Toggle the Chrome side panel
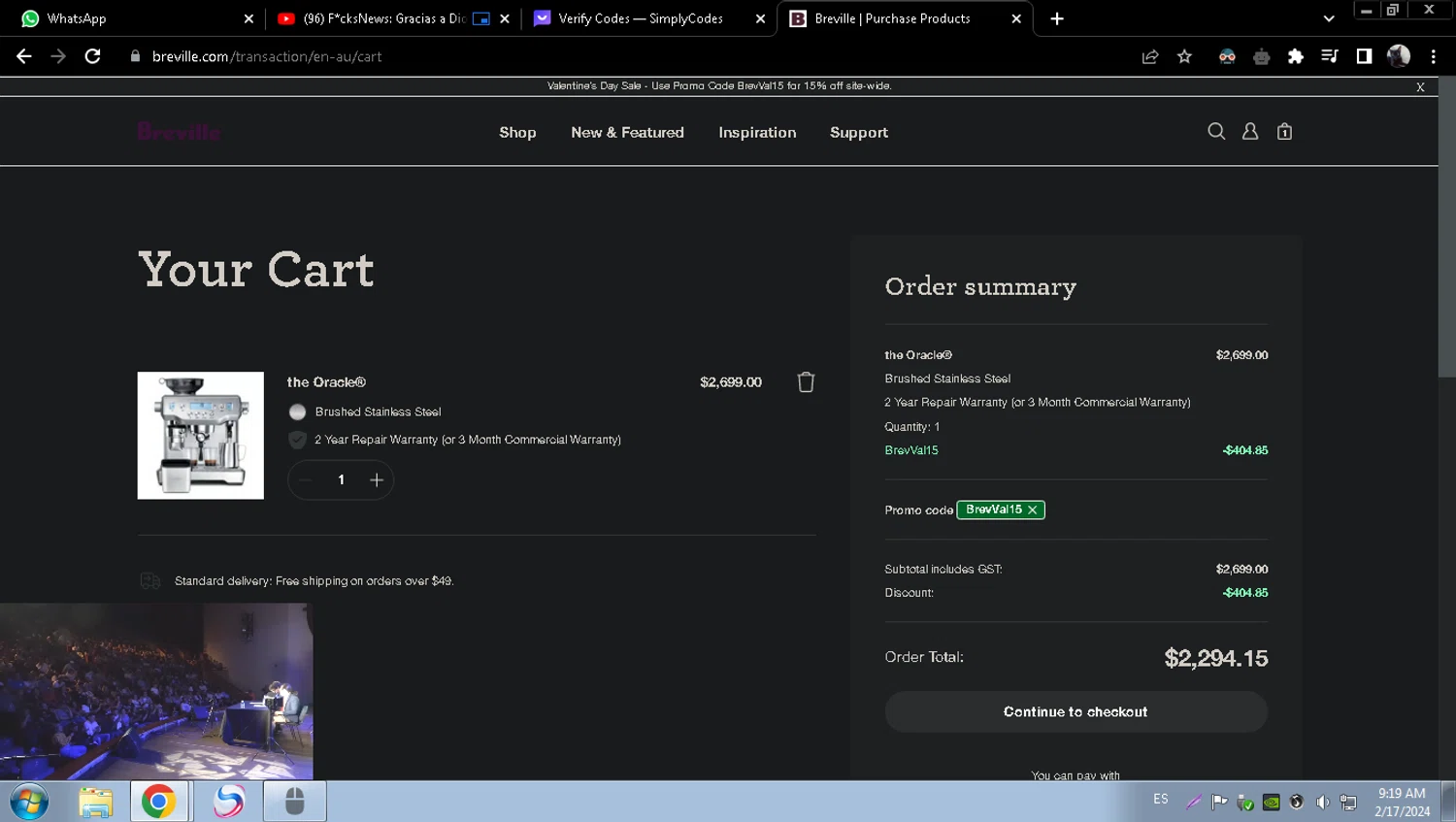Image resolution: width=1456 pixels, height=822 pixels. (x=1364, y=56)
